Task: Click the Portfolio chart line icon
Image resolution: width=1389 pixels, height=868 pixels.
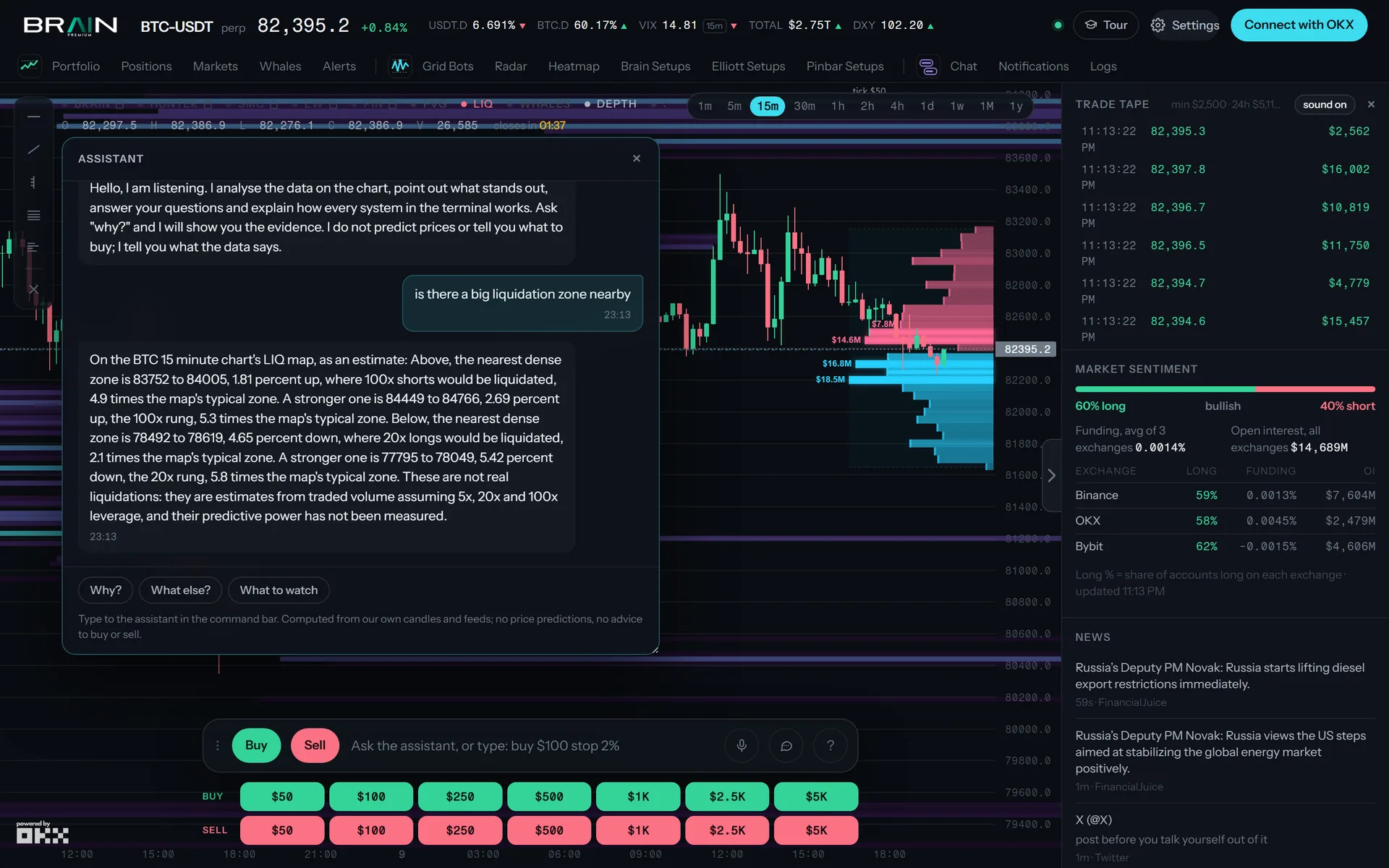Action: click(x=30, y=66)
